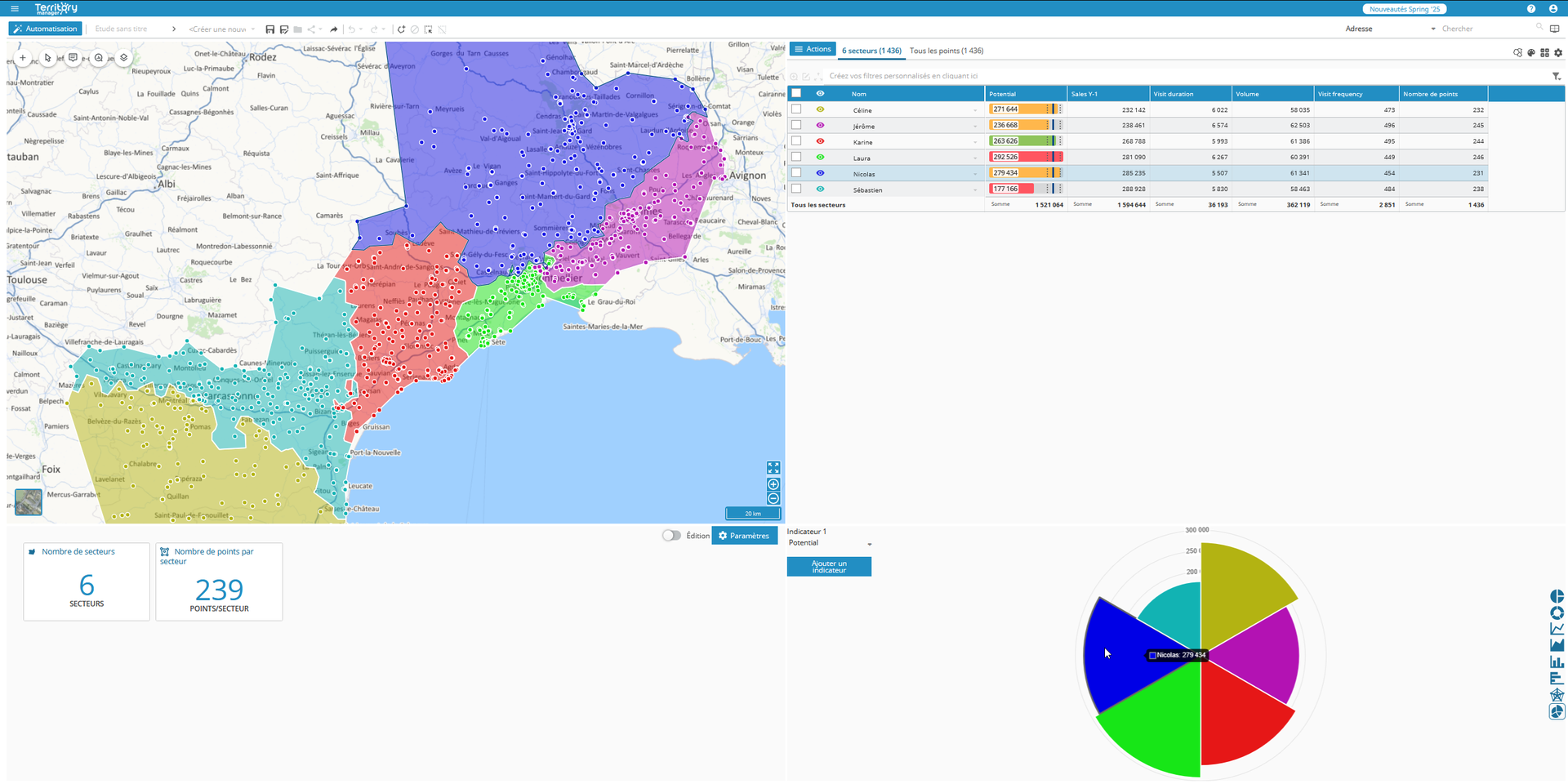Click the Paramètres button

(744, 536)
